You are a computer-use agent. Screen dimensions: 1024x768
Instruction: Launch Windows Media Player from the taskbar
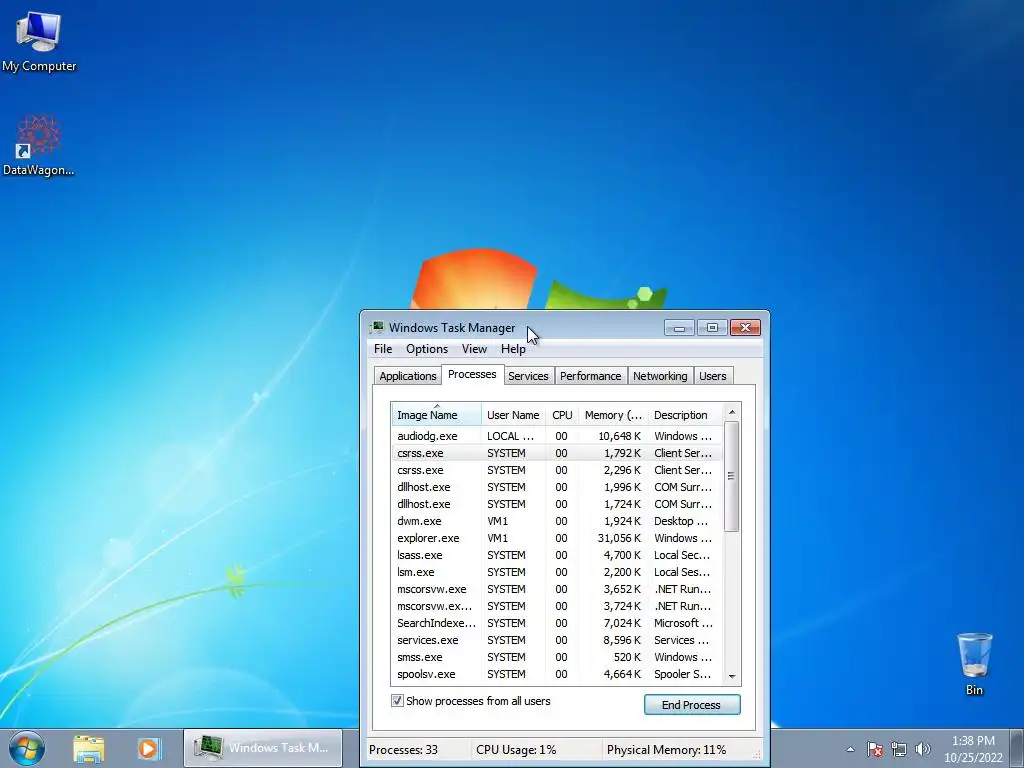(149, 748)
